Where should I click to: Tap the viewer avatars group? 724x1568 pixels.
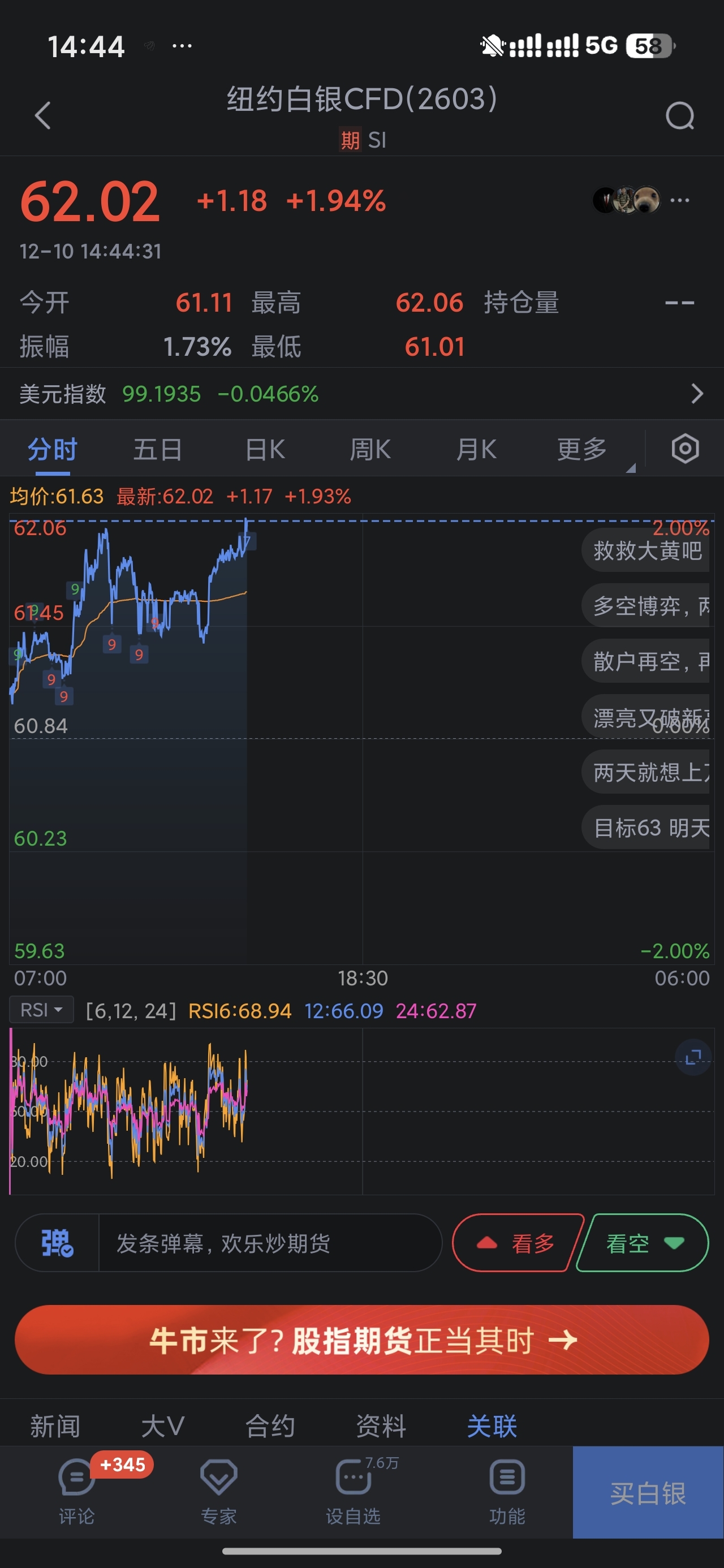pyautogui.click(x=627, y=200)
